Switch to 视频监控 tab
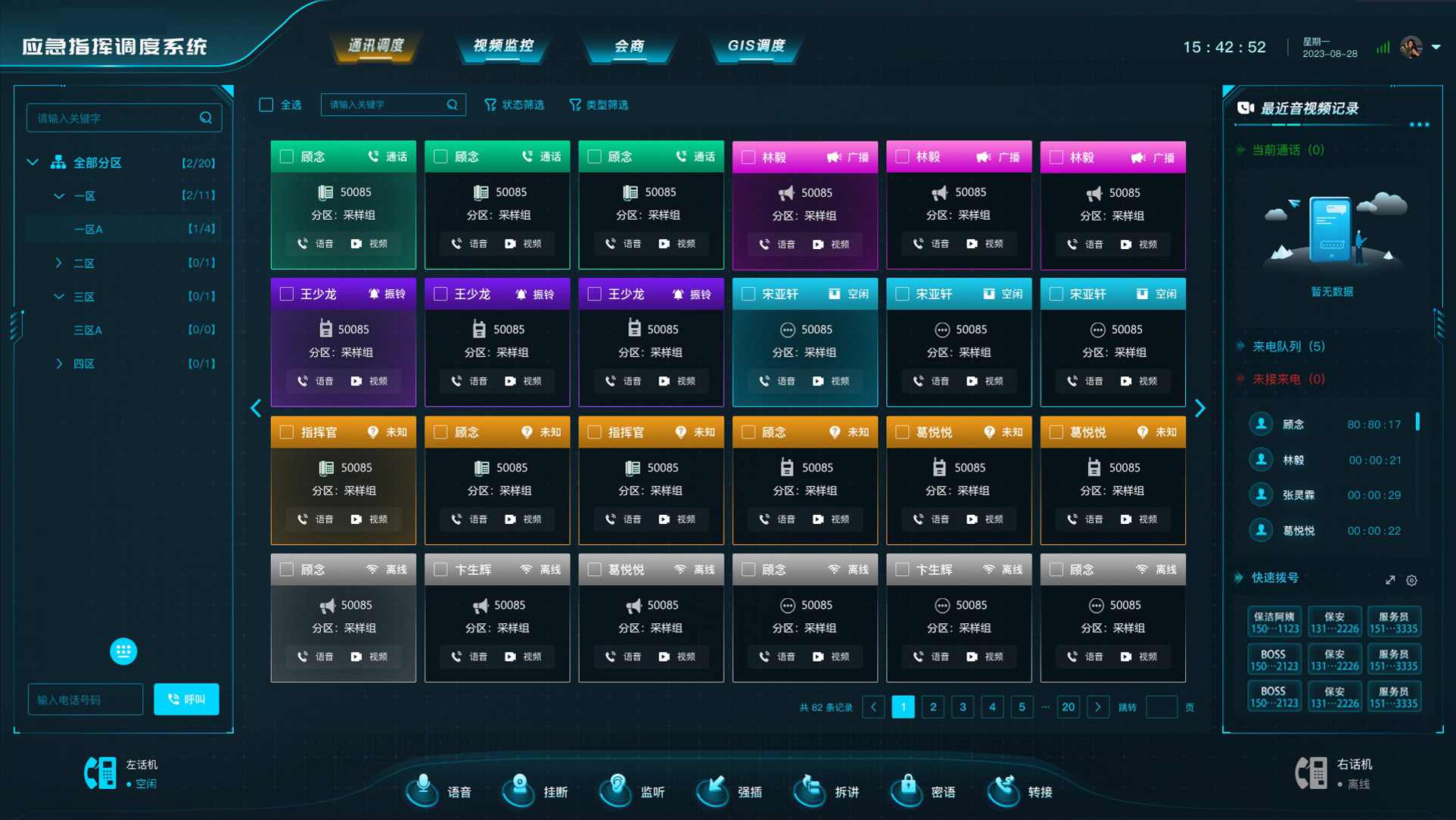Screen dimensions: 1456x820 [x=503, y=45]
